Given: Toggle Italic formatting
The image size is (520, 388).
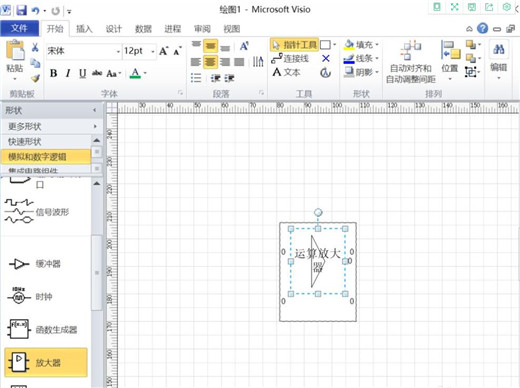Looking at the screenshot, I should (x=68, y=73).
